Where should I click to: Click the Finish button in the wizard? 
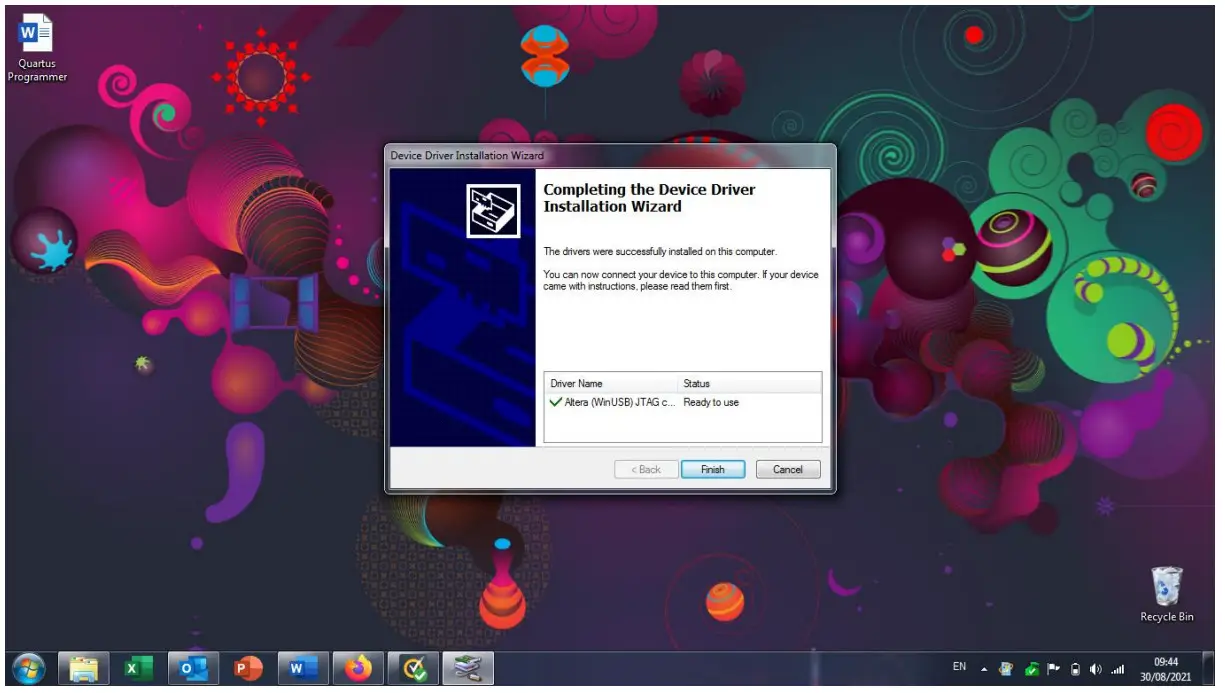pos(713,469)
